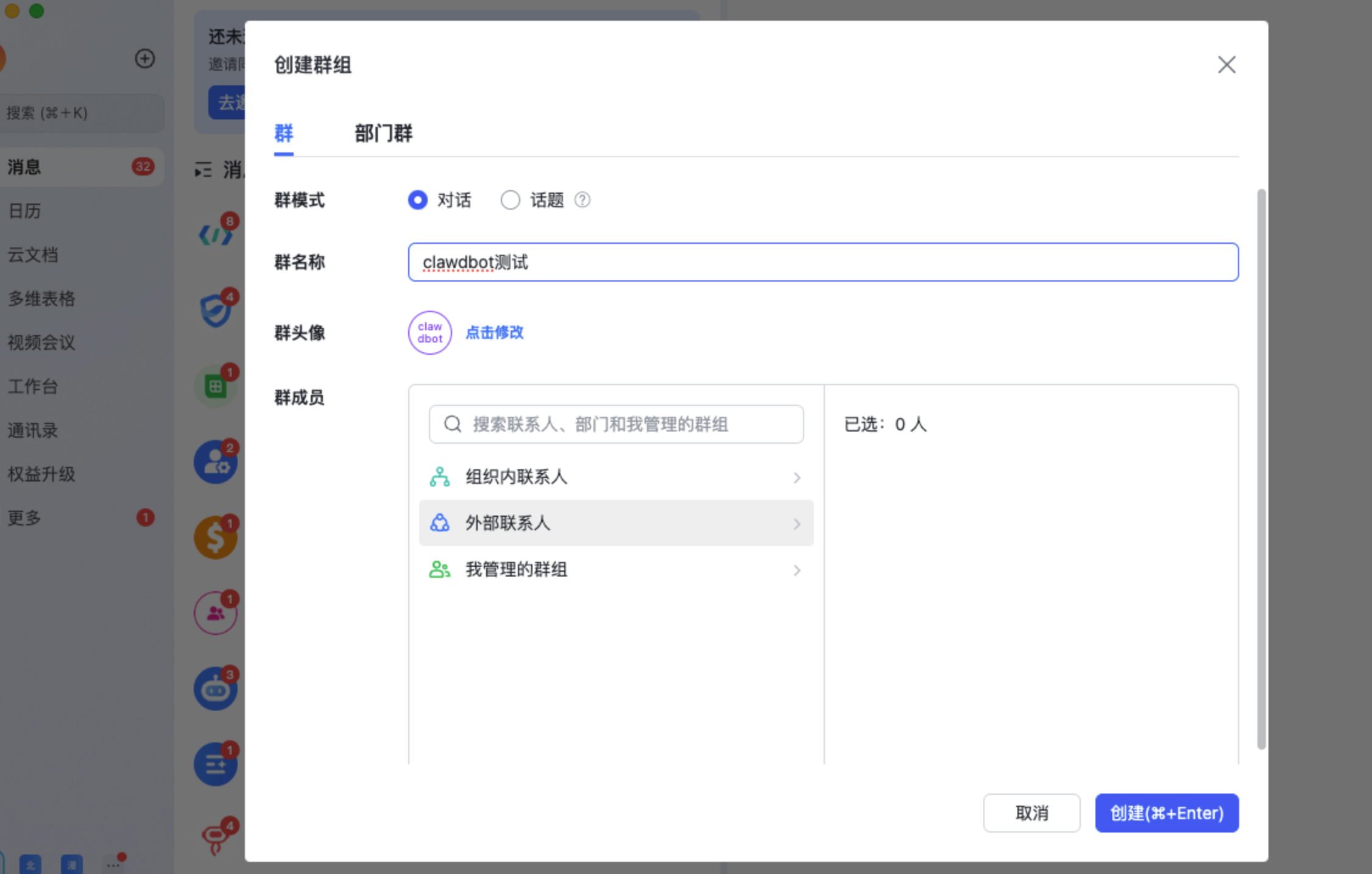This screenshot has height=874, width=1372.
Task: Select the 话题 group mode radio button
Action: coord(510,200)
